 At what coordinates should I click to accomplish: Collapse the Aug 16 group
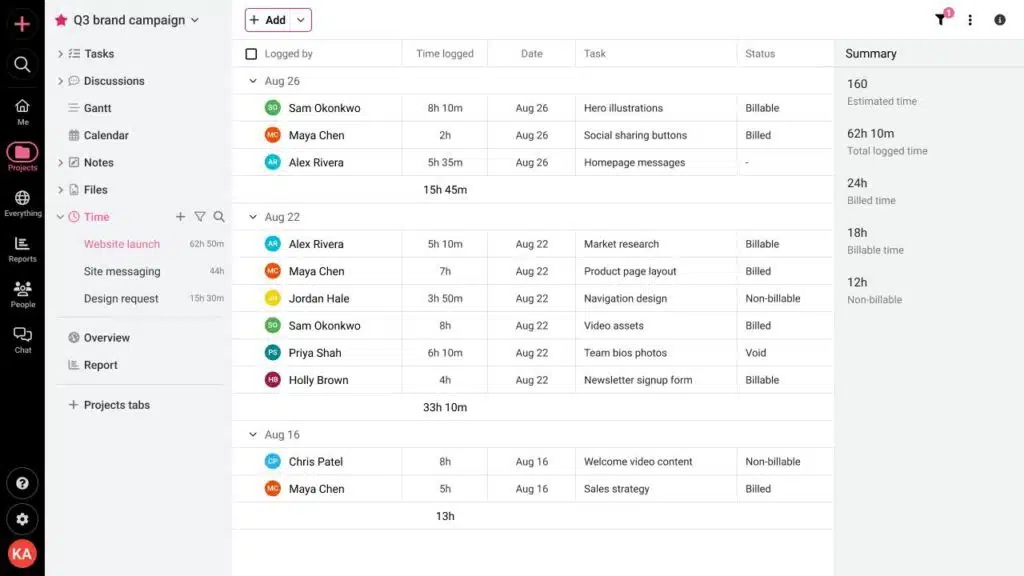coord(253,434)
